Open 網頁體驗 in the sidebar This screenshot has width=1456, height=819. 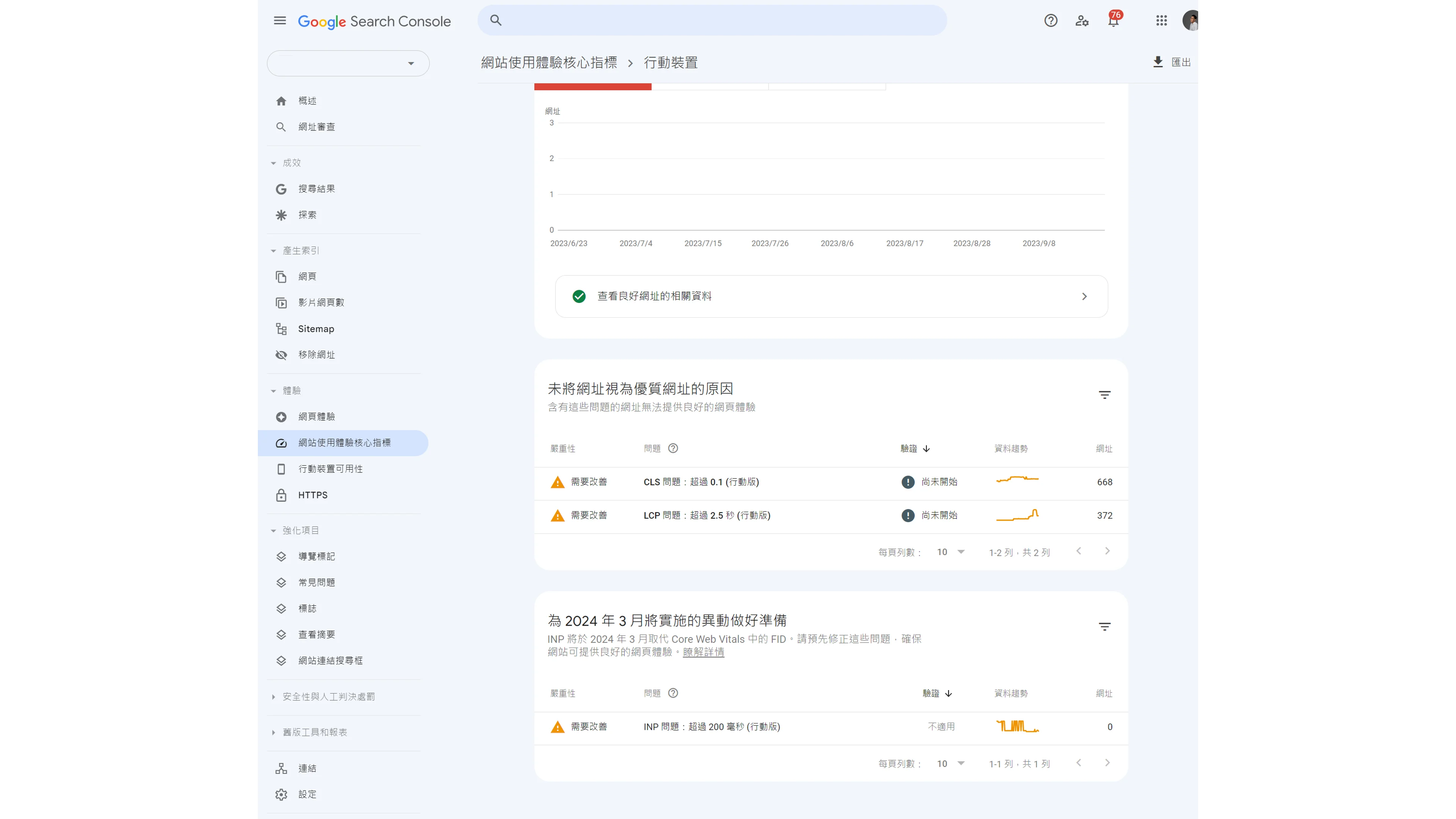[x=317, y=417]
